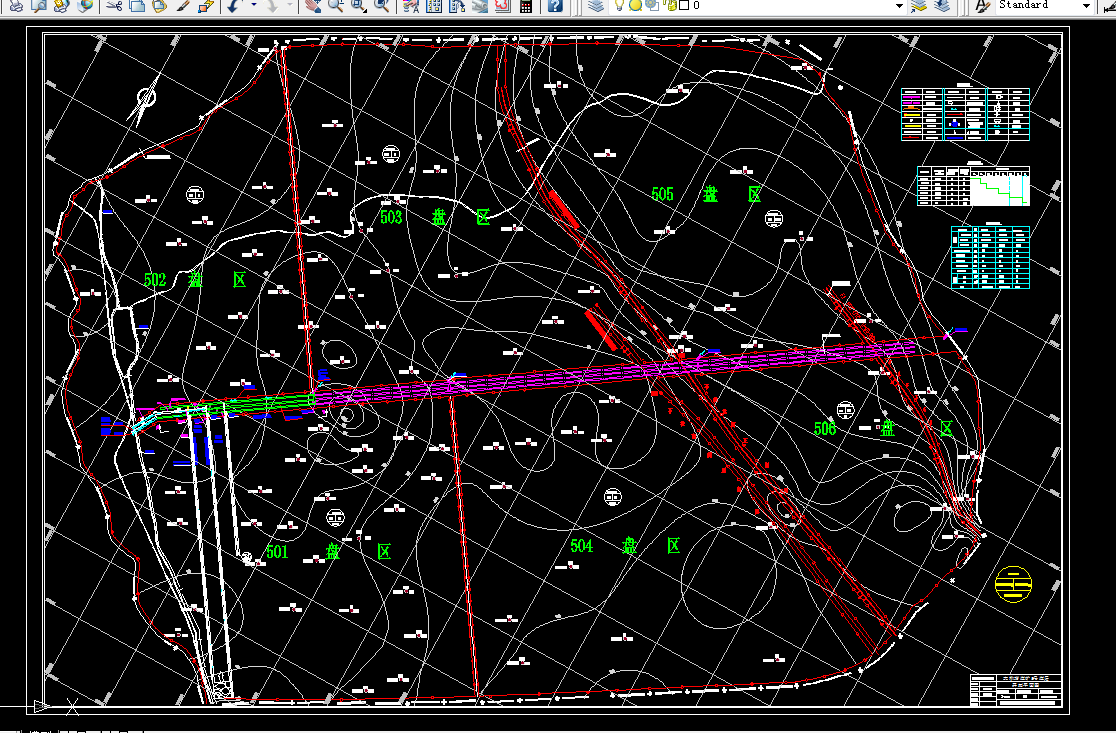1116x733 pixels.
Task: Click the green 504 panel label
Action: click(626, 546)
